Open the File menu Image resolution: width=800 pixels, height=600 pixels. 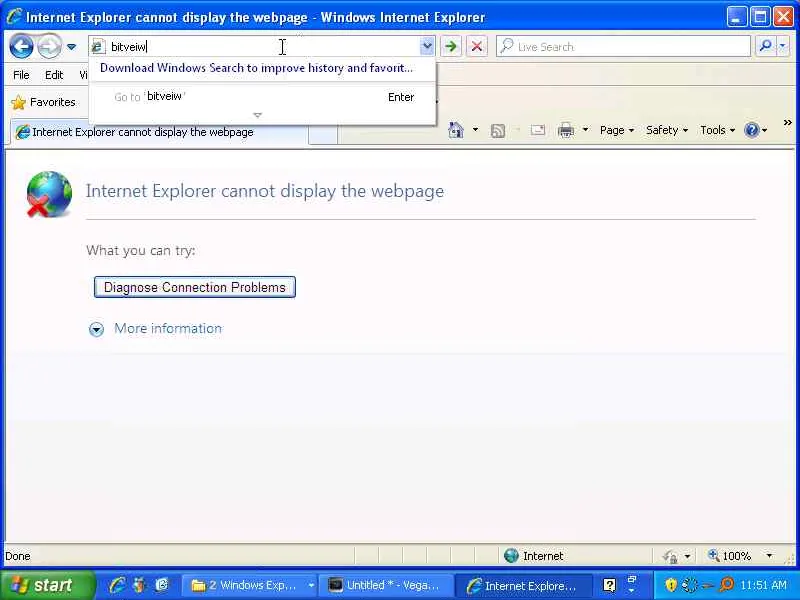point(21,75)
